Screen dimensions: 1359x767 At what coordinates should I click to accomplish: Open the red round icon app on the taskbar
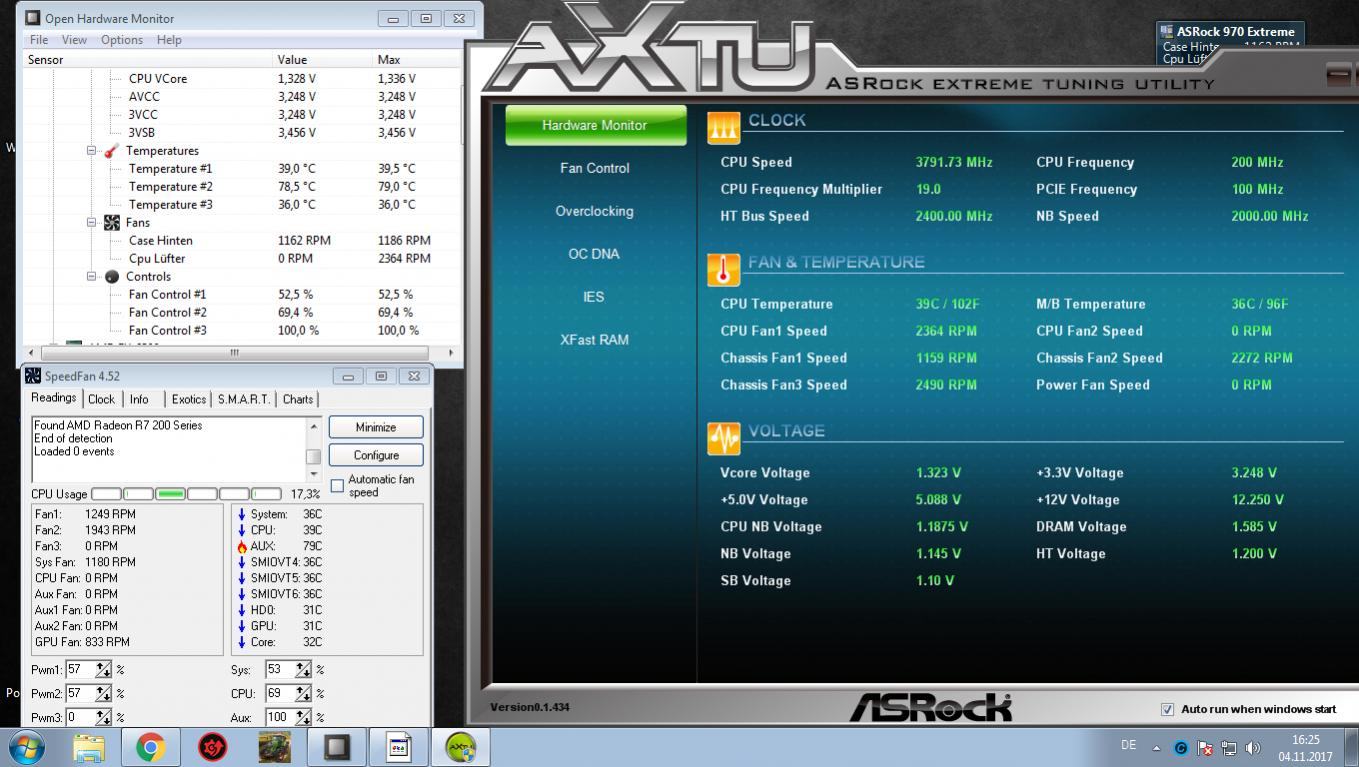[x=212, y=747]
